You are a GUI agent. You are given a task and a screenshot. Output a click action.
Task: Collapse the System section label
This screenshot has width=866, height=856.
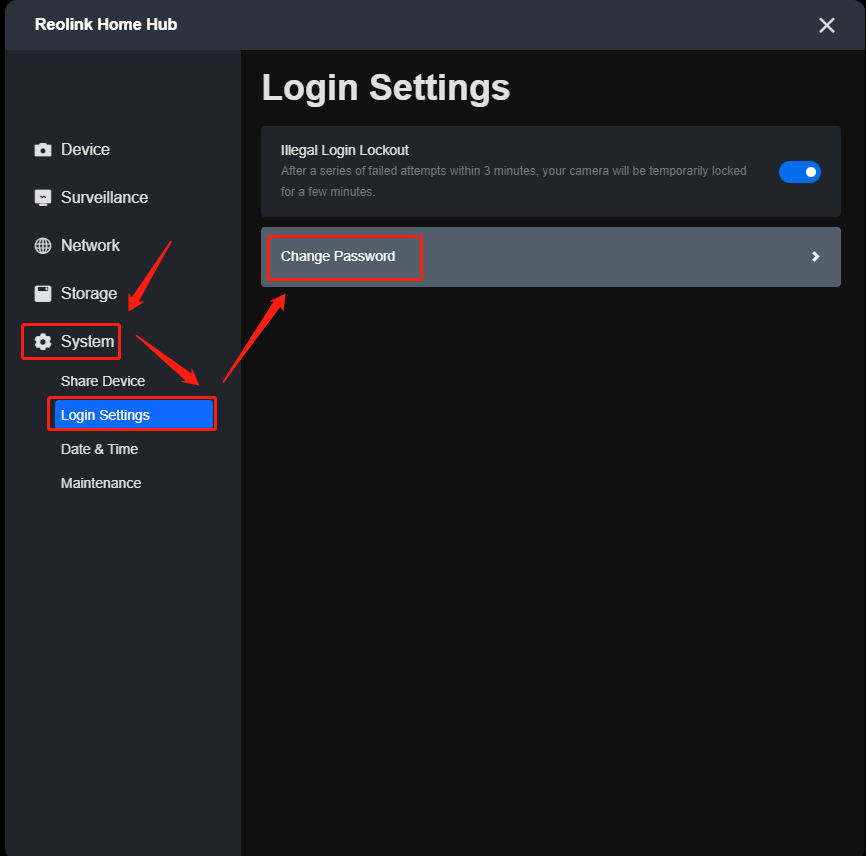click(x=87, y=342)
